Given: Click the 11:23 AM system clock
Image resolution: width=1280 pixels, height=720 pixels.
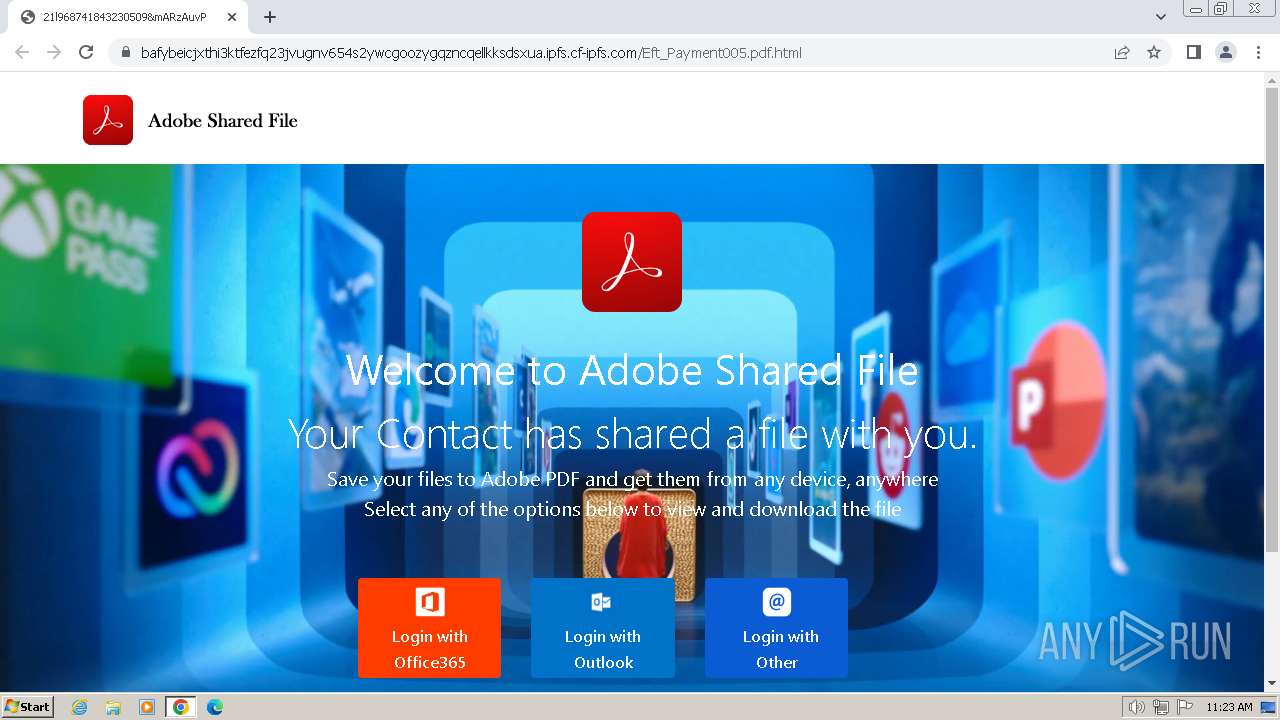Looking at the screenshot, I should (1229, 707).
